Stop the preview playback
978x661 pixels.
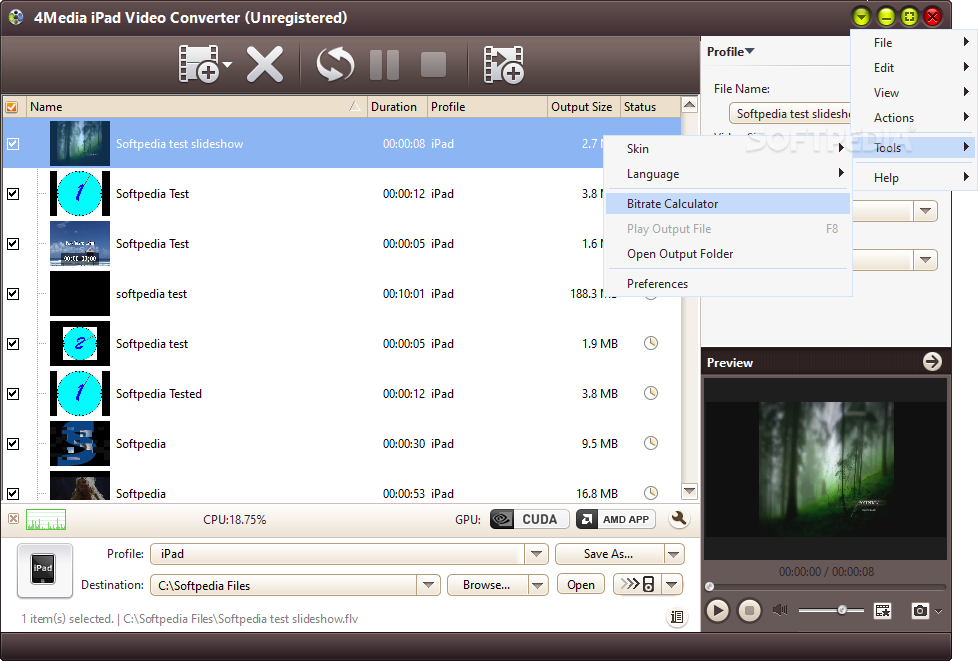point(750,610)
